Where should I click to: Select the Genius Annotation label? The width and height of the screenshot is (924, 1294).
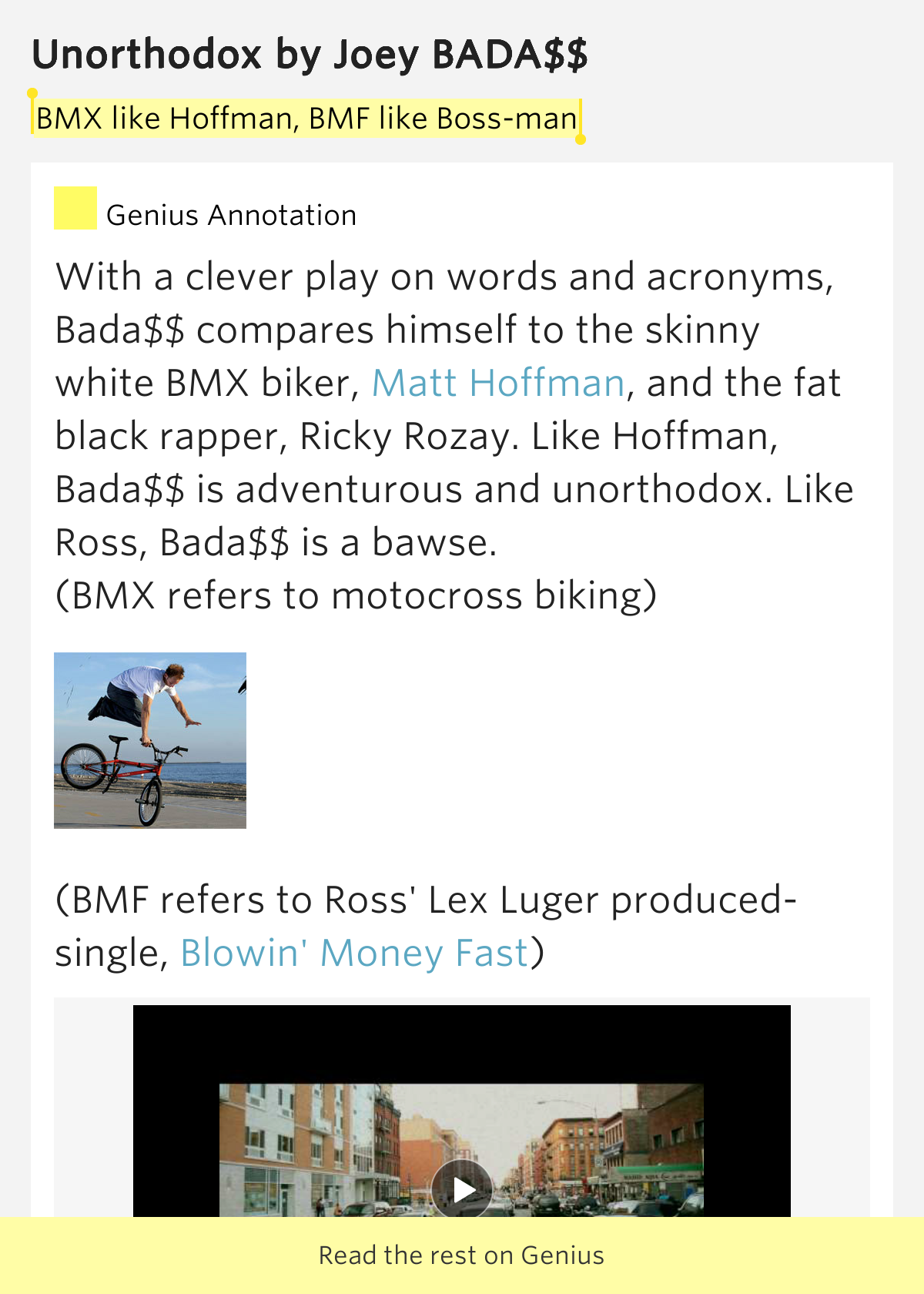(x=231, y=216)
